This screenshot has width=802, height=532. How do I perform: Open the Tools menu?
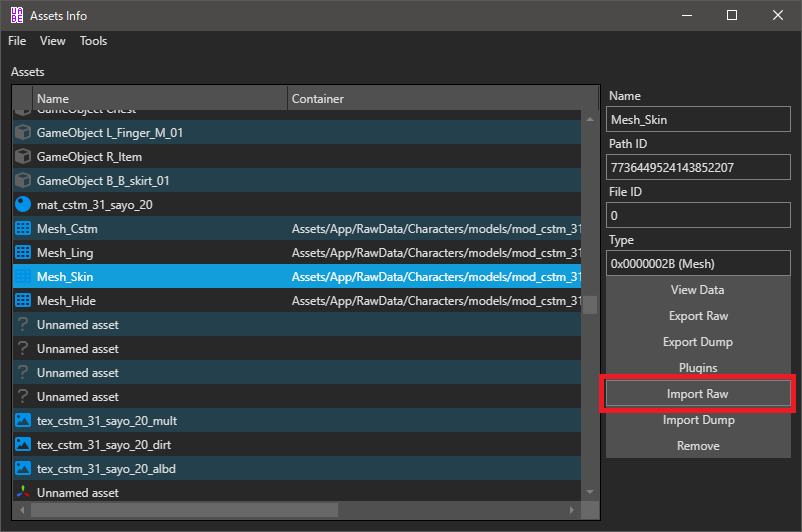click(x=93, y=41)
